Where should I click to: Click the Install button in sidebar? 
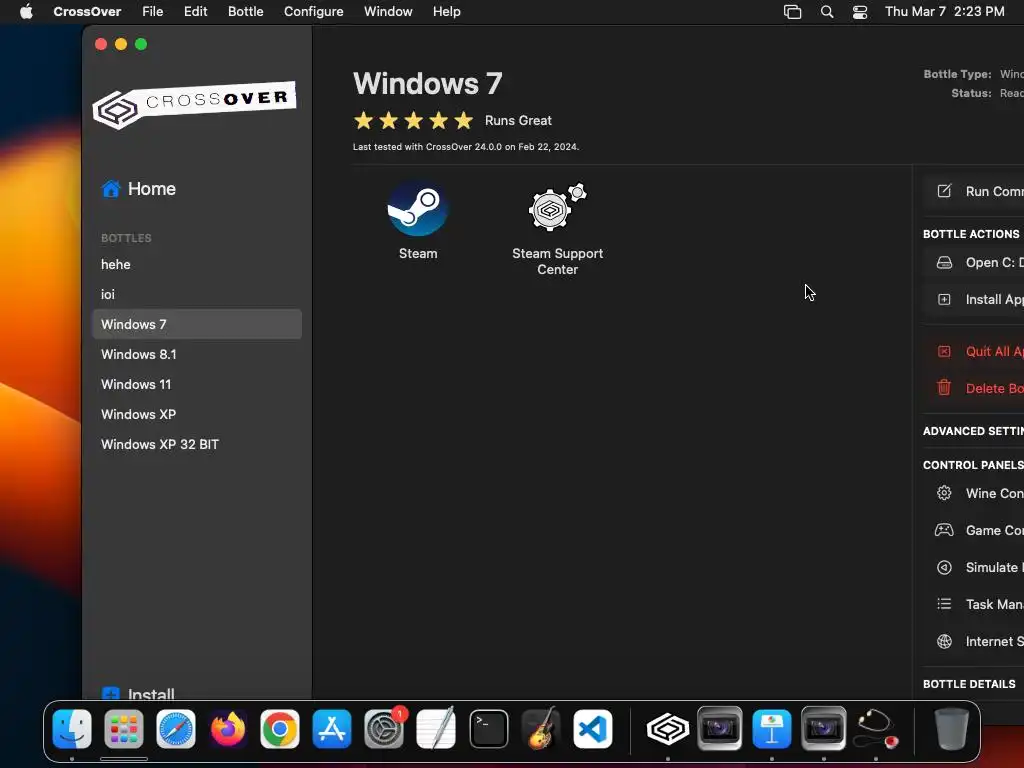coord(138,694)
